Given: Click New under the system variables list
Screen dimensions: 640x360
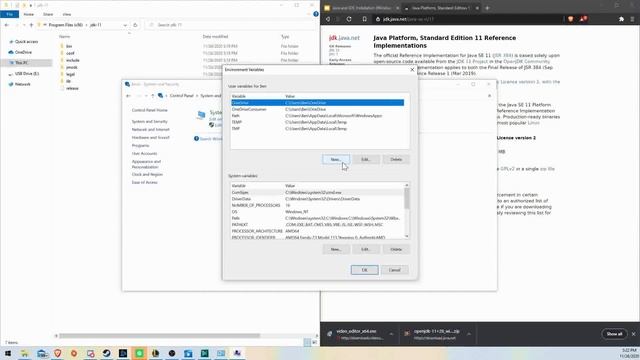Looking at the screenshot, I should point(336,249).
